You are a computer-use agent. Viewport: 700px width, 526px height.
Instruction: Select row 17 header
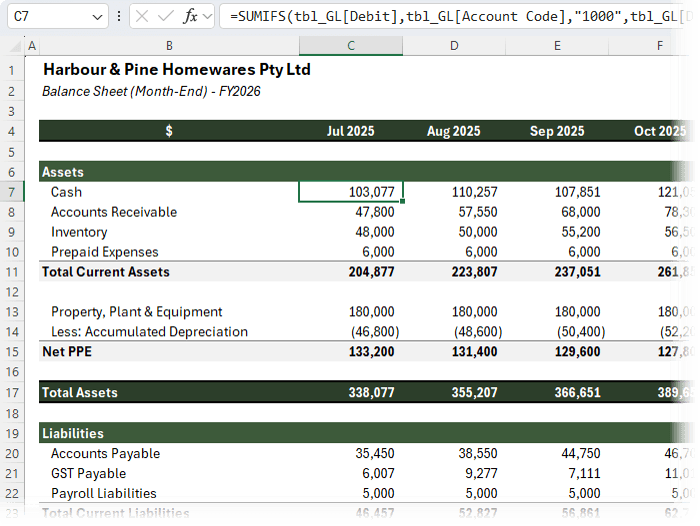(12, 393)
